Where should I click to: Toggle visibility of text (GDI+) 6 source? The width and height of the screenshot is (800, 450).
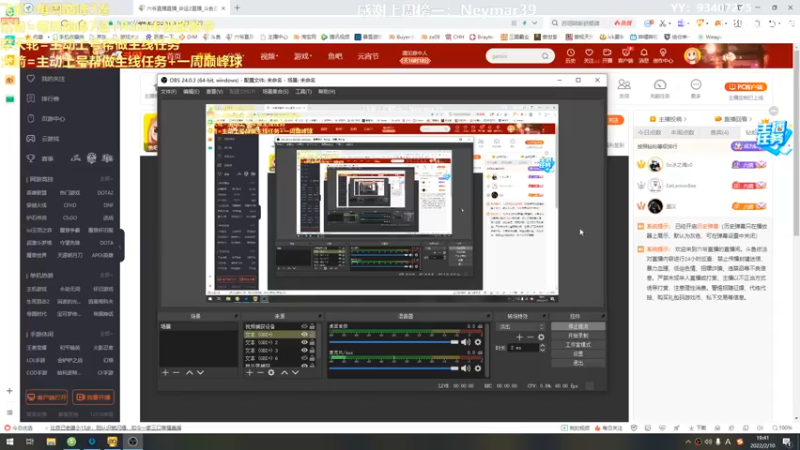tap(305, 358)
